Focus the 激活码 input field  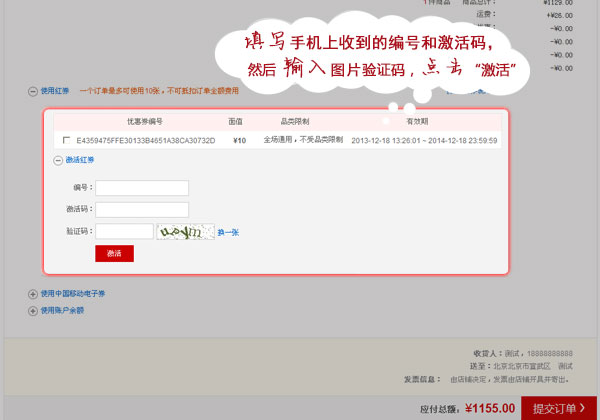pyautogui.click(x=142, y=210)
